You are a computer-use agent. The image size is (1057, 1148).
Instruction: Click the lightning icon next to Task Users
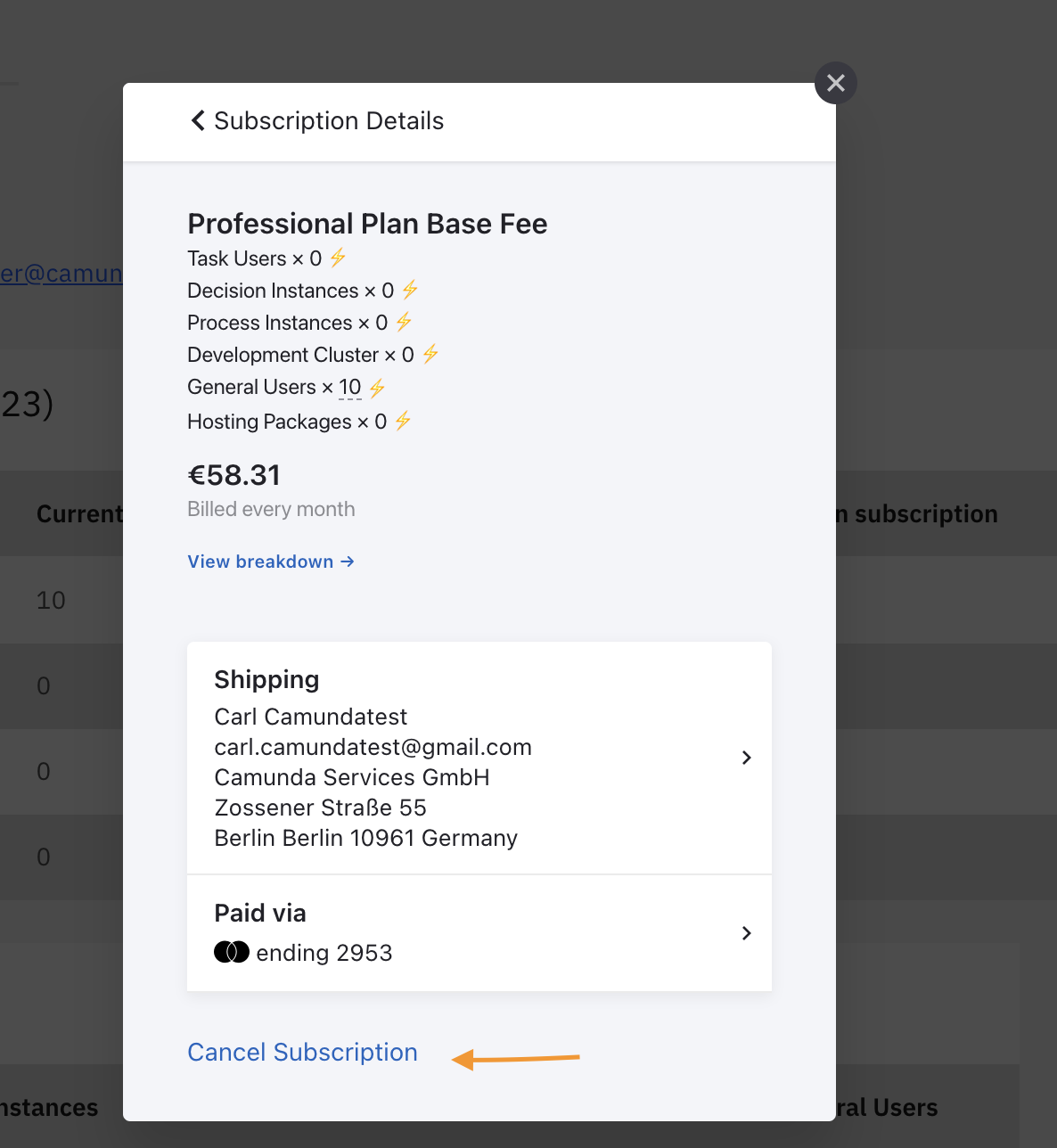point(338,258)
